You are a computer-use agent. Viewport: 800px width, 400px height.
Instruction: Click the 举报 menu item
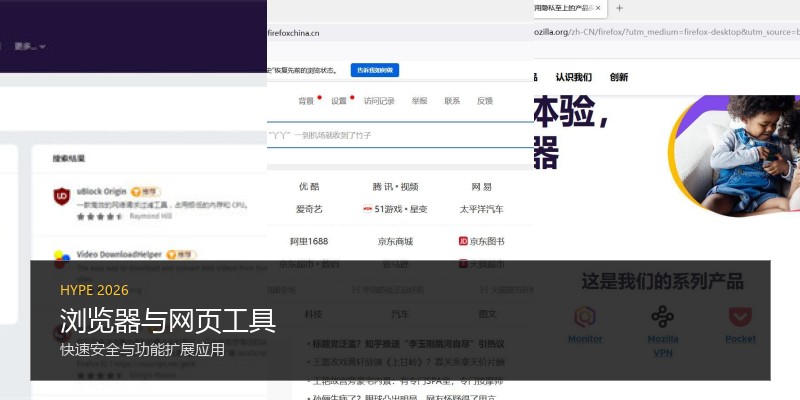tap(419, 101)
